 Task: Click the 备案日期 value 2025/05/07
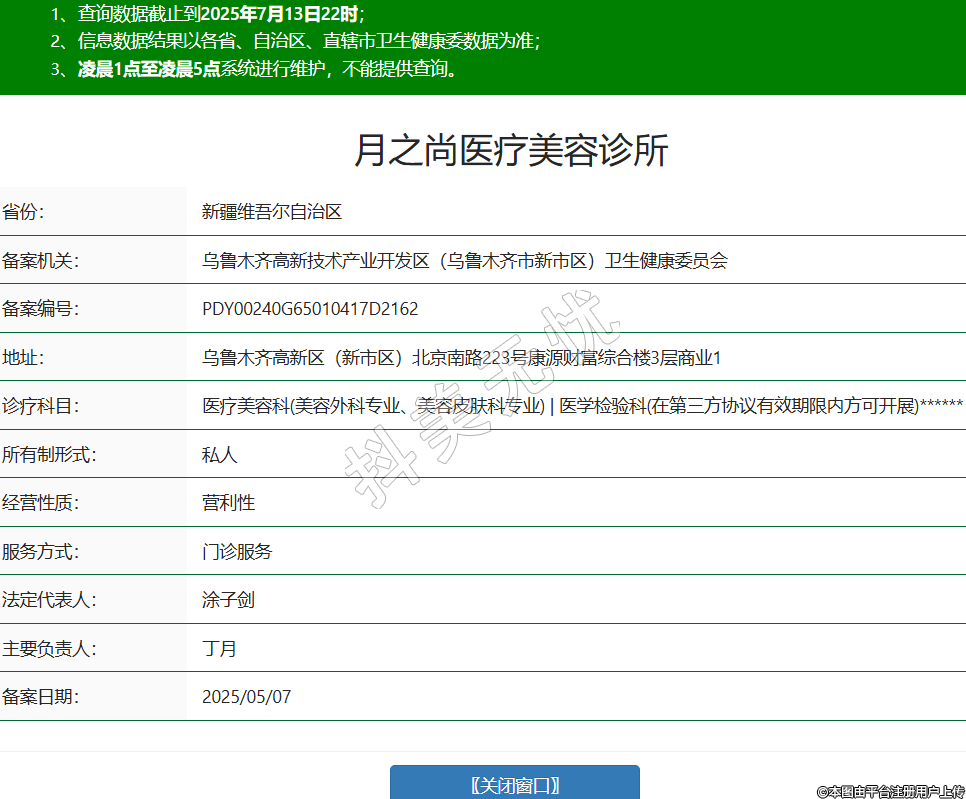click(x=246, y=697)
